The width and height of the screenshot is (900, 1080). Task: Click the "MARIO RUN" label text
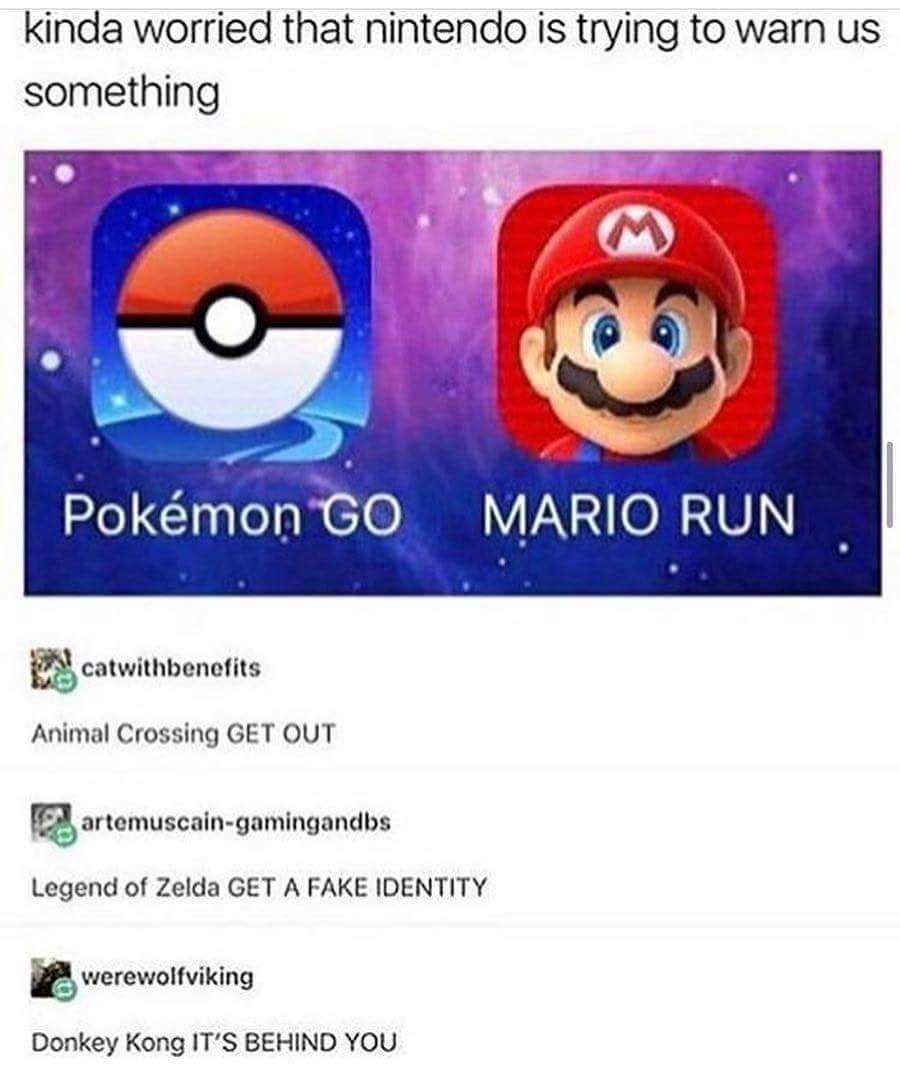point(638,515)
